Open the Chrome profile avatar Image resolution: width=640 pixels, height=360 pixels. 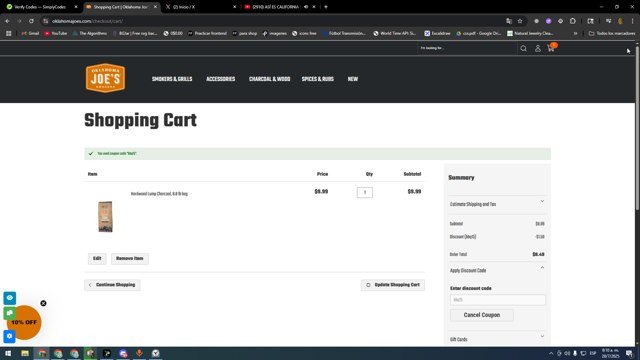click(620, 21)
